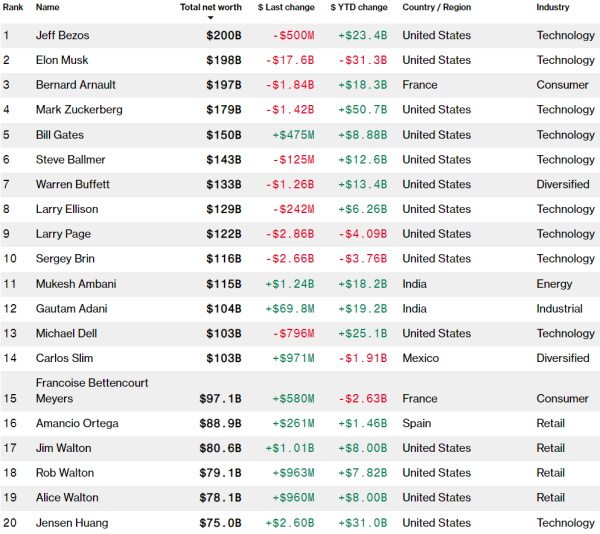Viewport: 600px width, 534px height.
Task: Open Bernard Arnault profile link
Action: point(76,85)
